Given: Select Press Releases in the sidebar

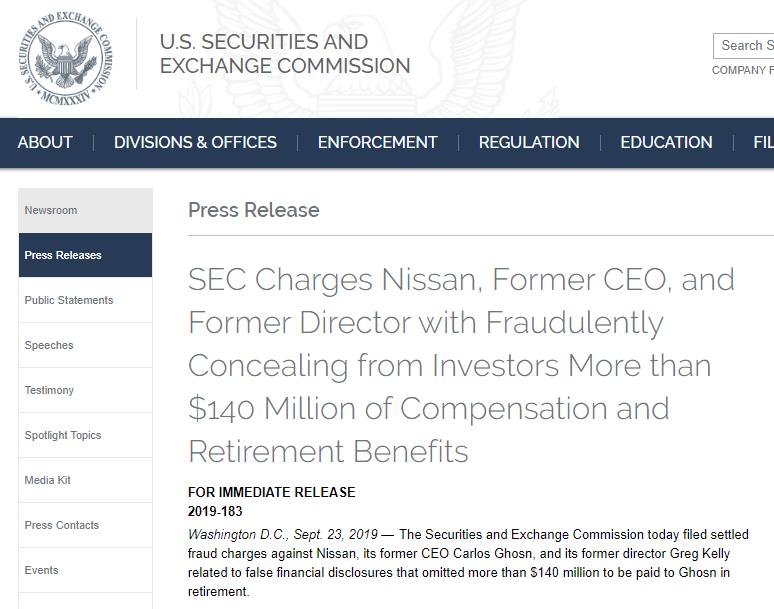Looking at the screenshot, I should (x=85, y=255).
